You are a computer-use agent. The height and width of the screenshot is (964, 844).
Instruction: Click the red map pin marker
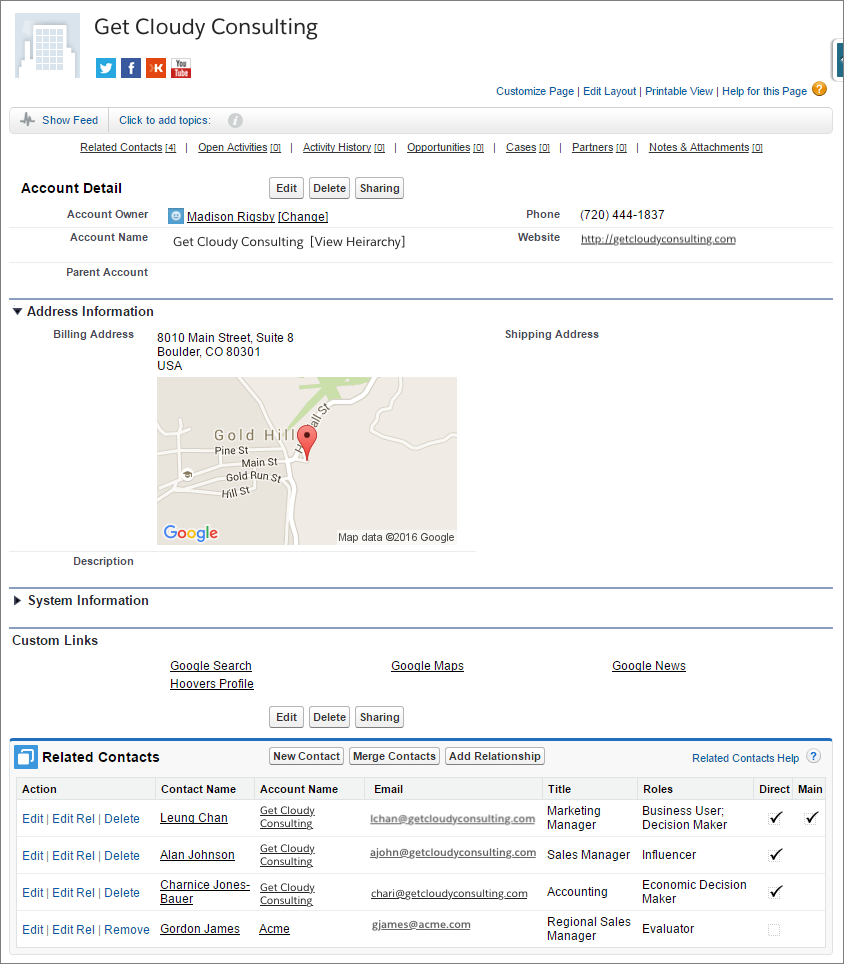[307, 443]
